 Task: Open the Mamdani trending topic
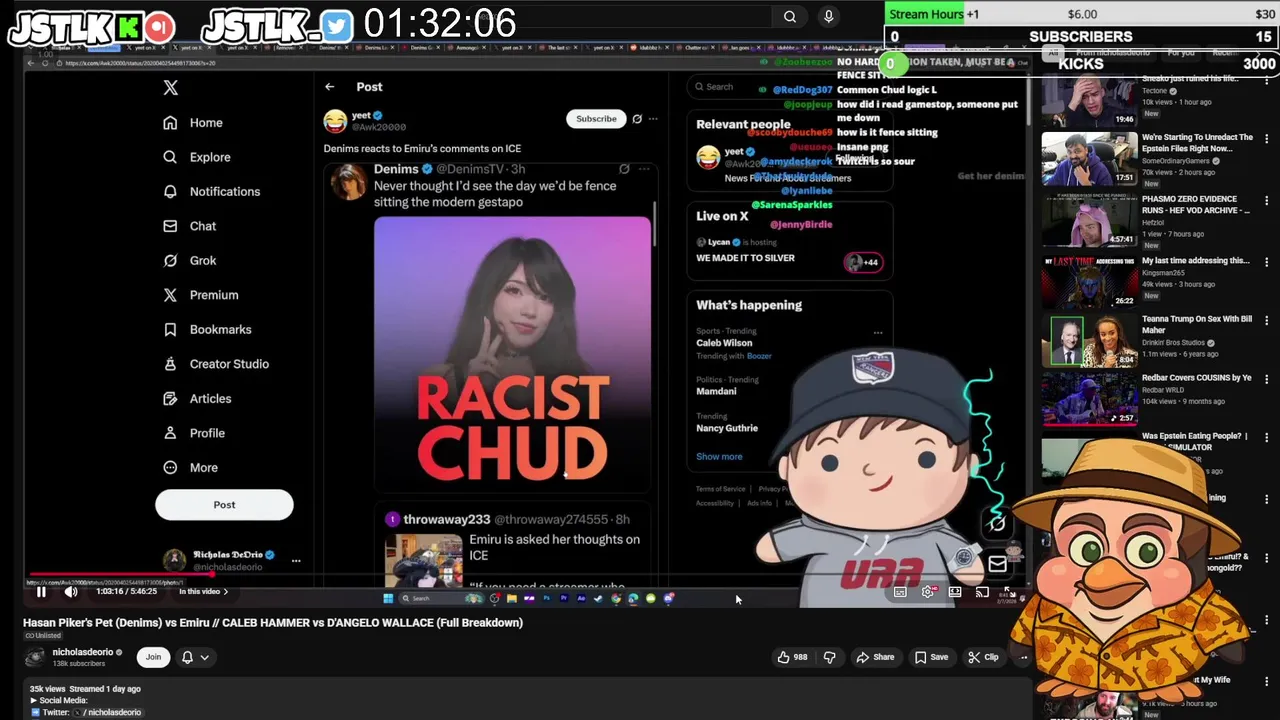[716, 391]
